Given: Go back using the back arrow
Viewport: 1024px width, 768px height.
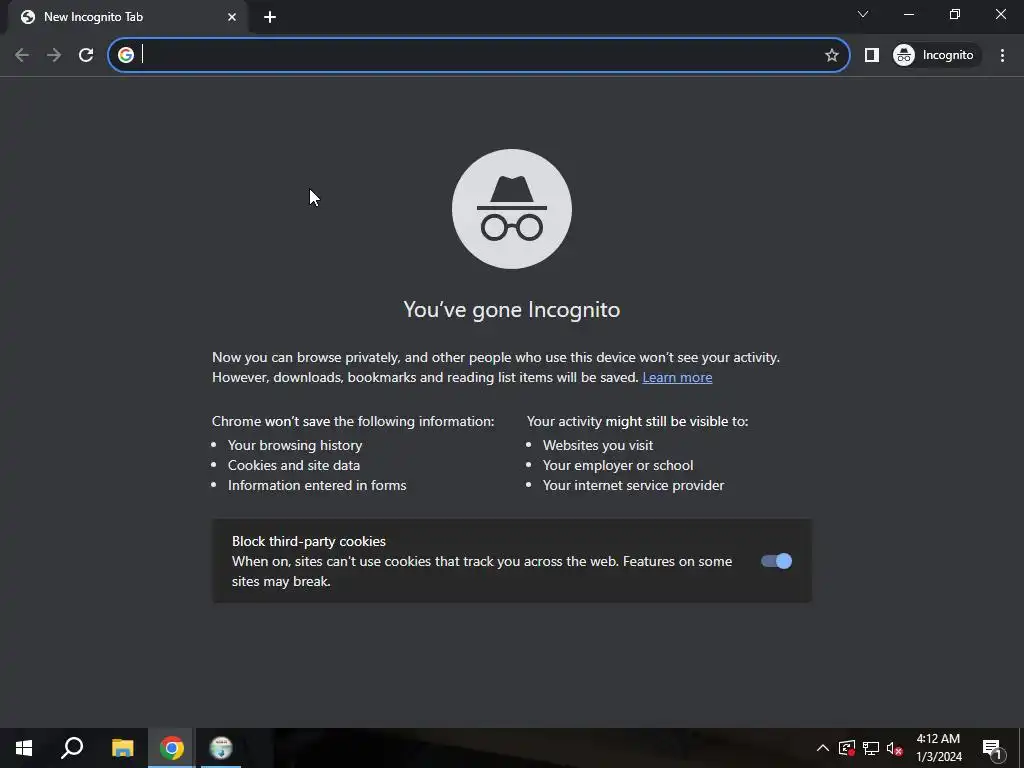Looking at the screenshot, I should pyautogui.click(x=22, y=55).
